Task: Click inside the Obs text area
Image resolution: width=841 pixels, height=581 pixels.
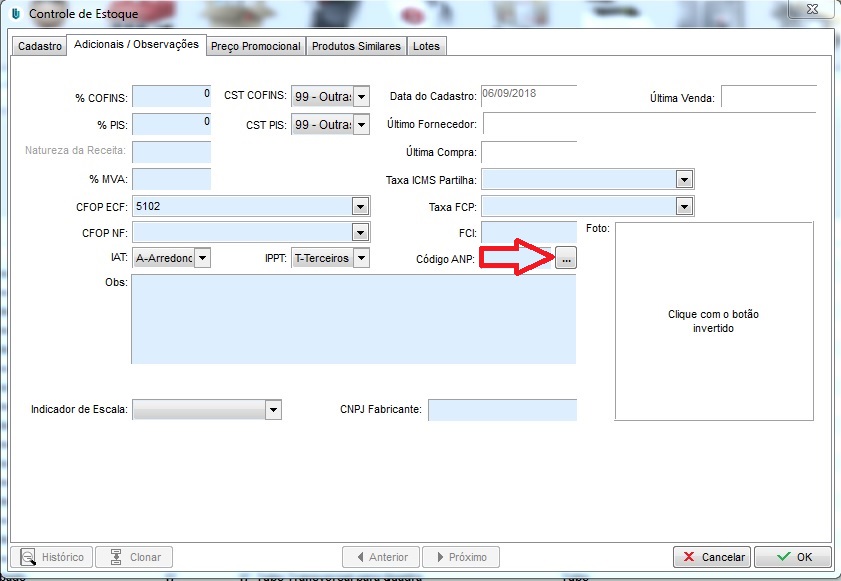Action: click(353, 319)
